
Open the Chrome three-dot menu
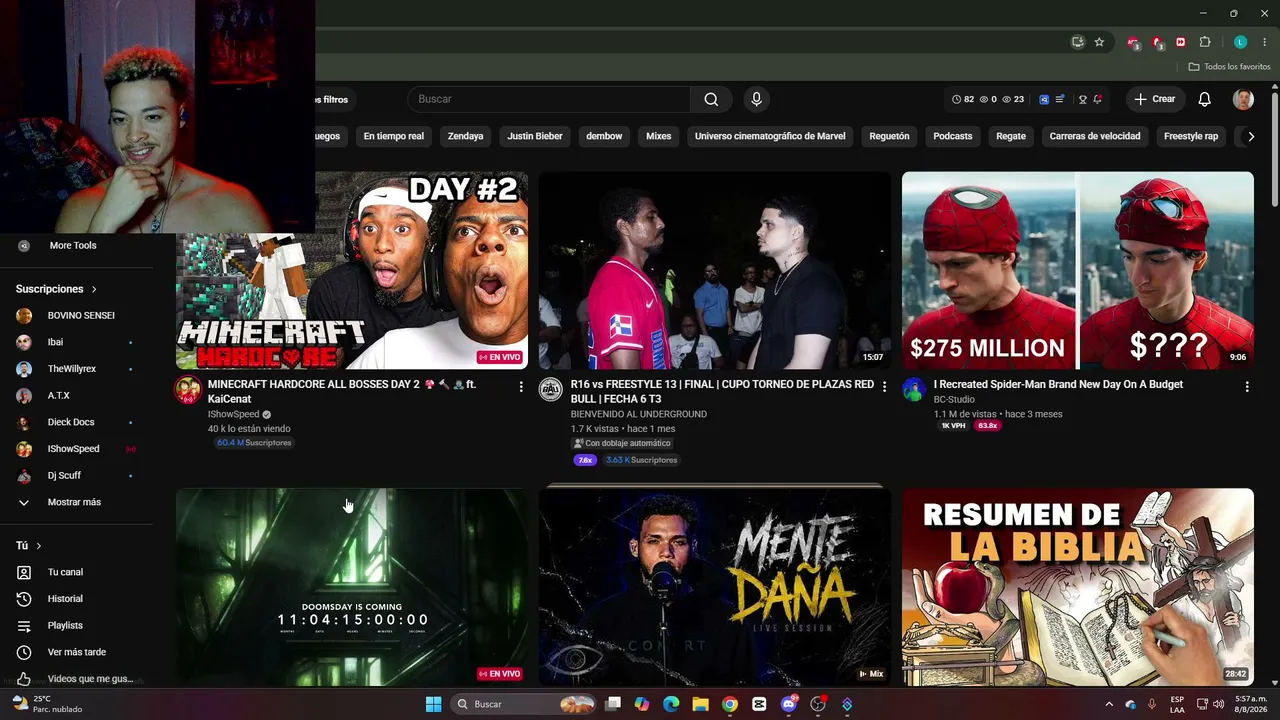[x=1265, y=42]
